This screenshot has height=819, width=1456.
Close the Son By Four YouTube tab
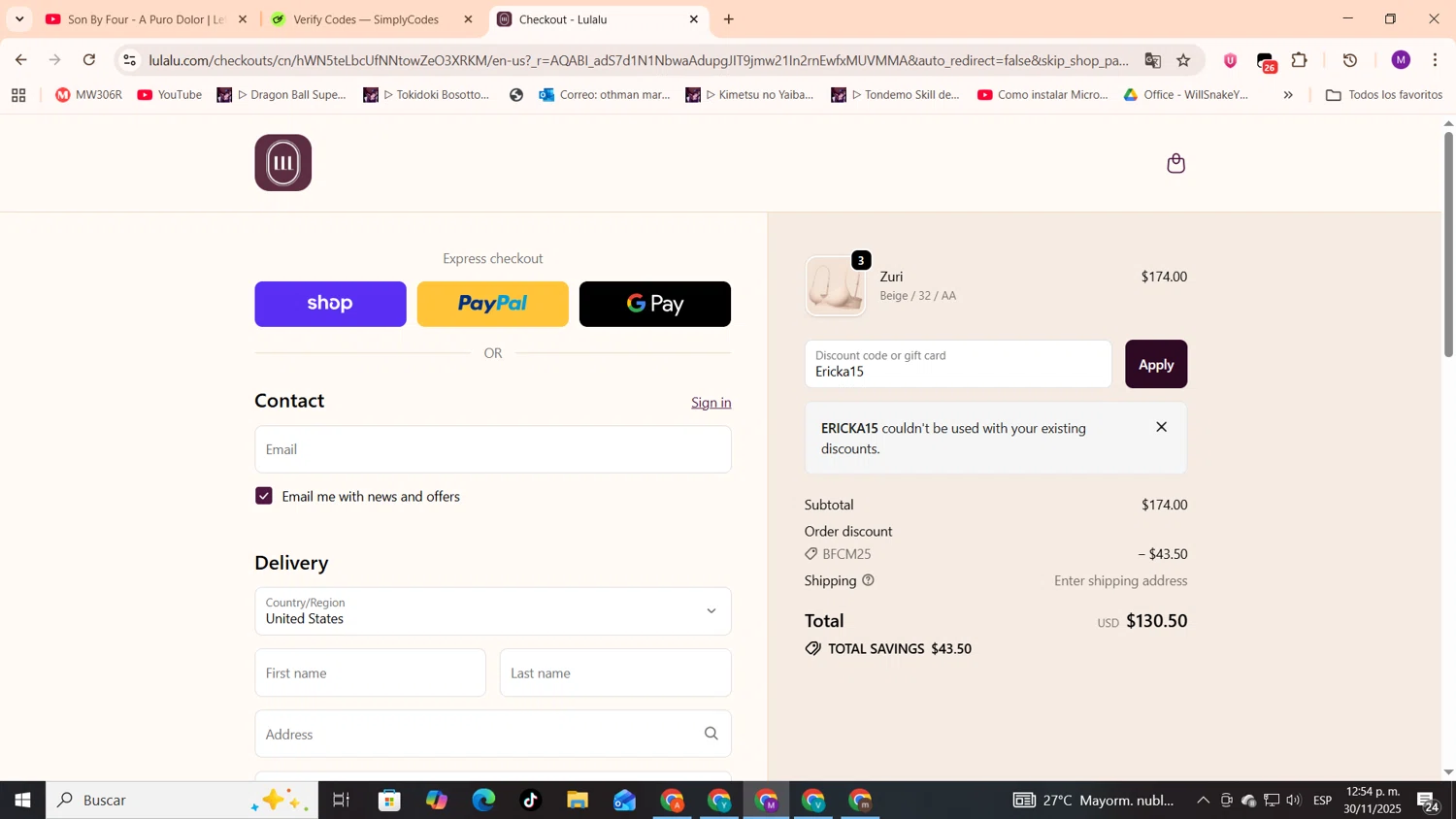pos(243,19)
